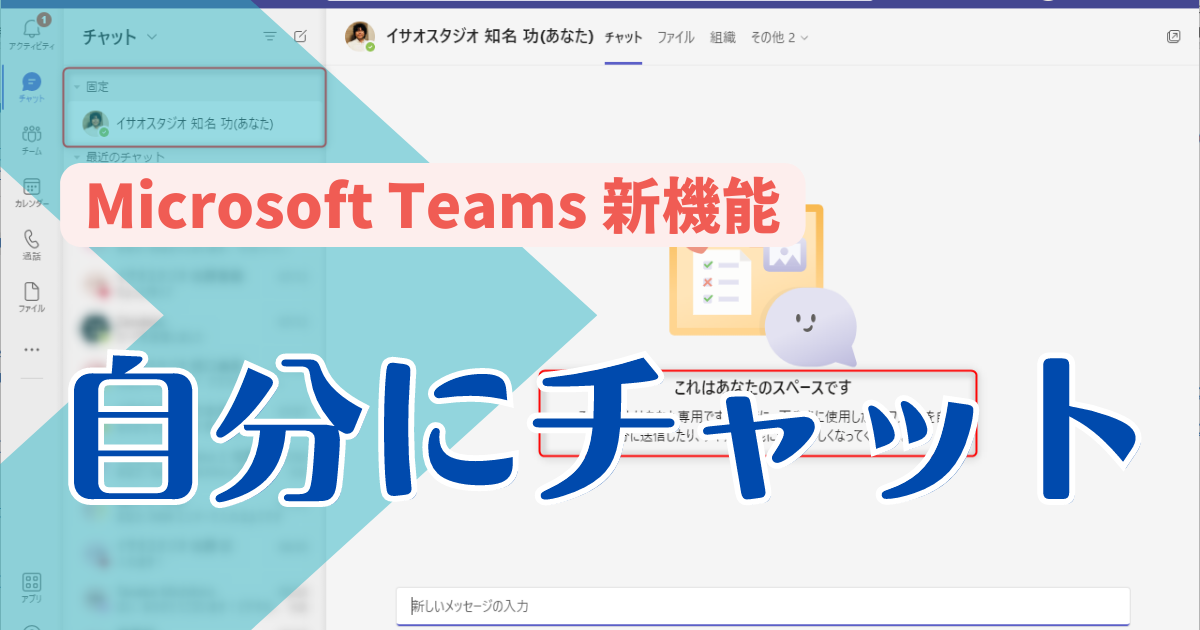Click the profile avatar in chat header
Viewport: 1200px width, 630px height.
tap(359, 36)
